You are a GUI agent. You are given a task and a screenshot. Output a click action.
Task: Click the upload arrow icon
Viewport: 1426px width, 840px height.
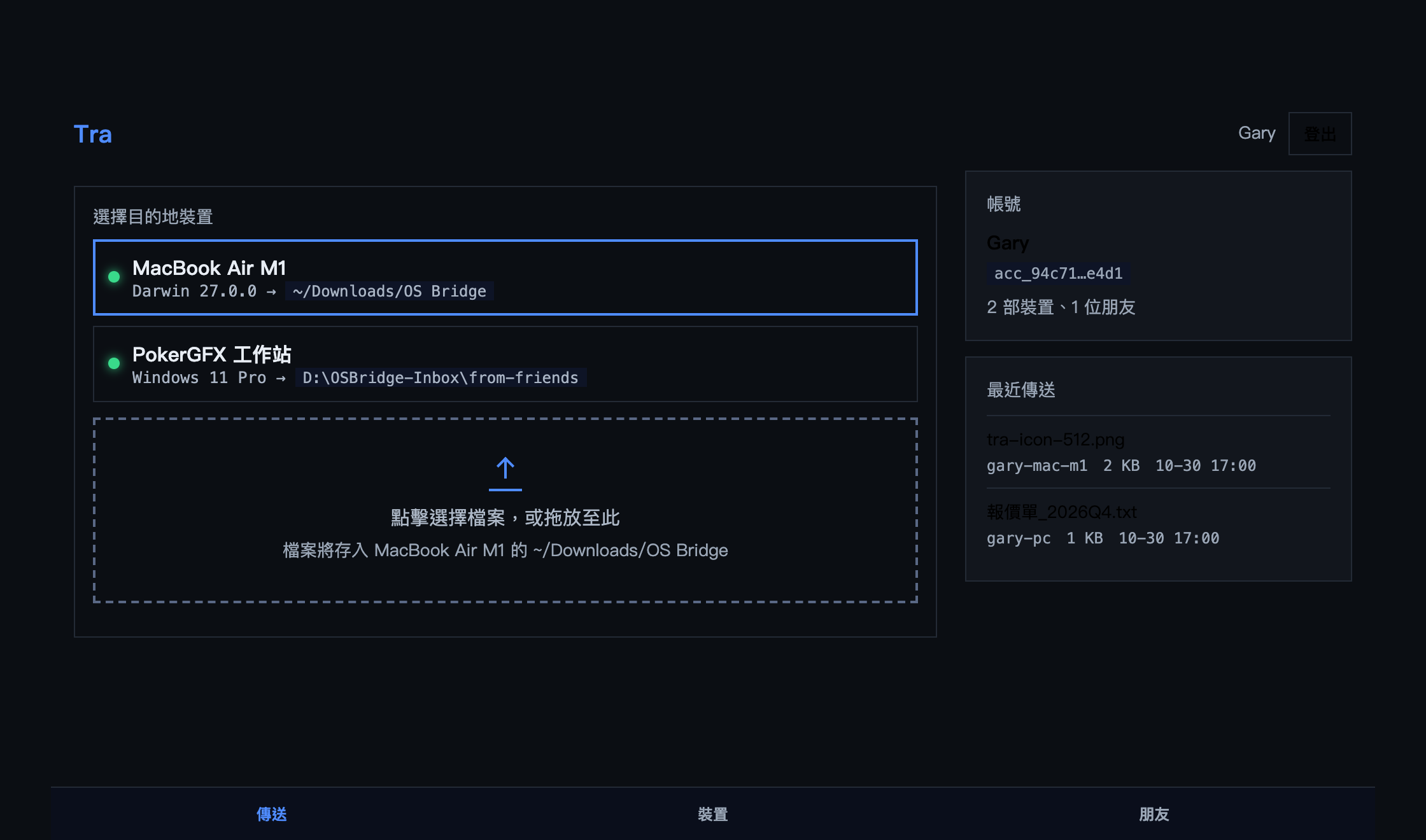[505, 473]
